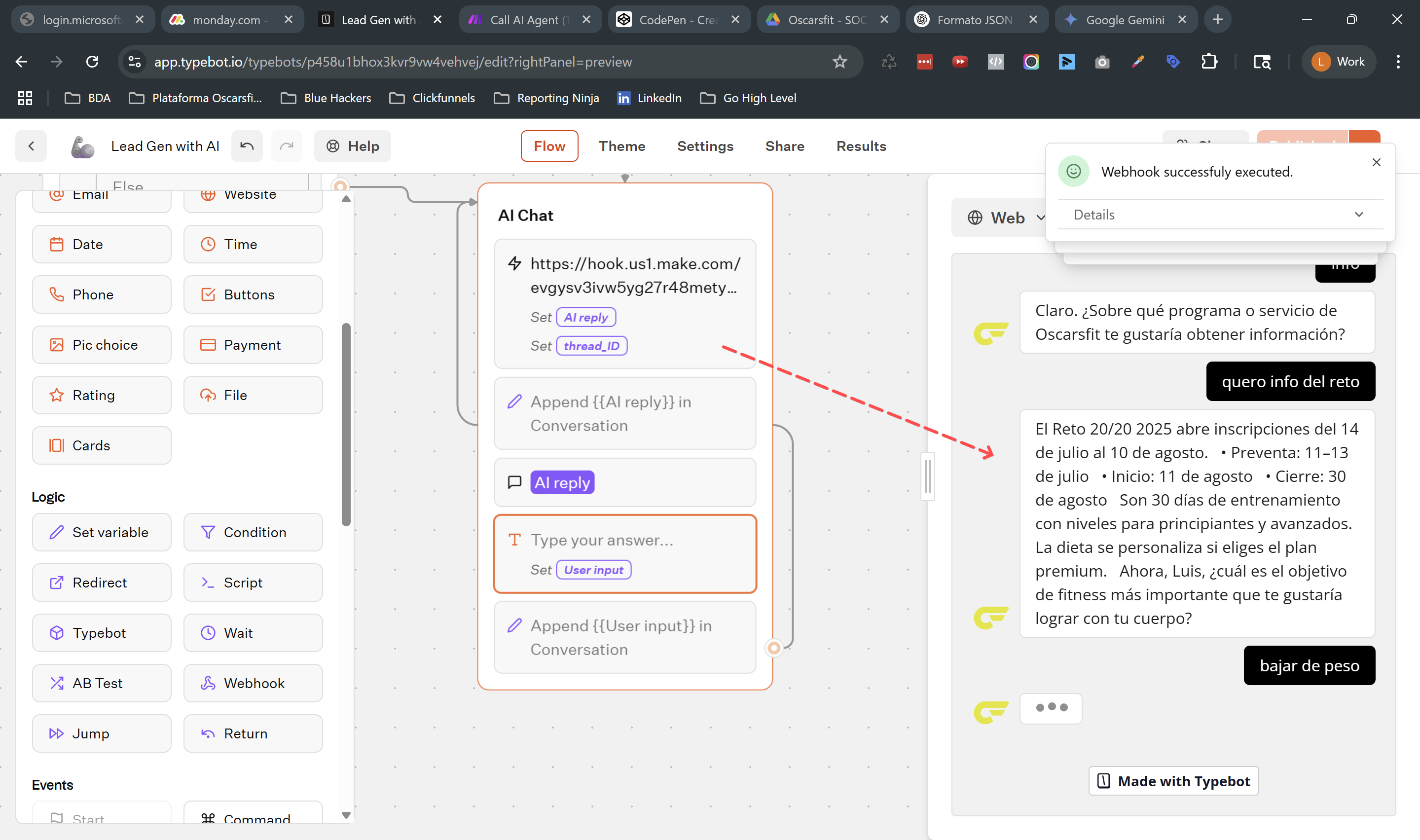Viewport: 1420px width, 840px height.
Task: Add a Jump logic block
Action: coord(101,733)
